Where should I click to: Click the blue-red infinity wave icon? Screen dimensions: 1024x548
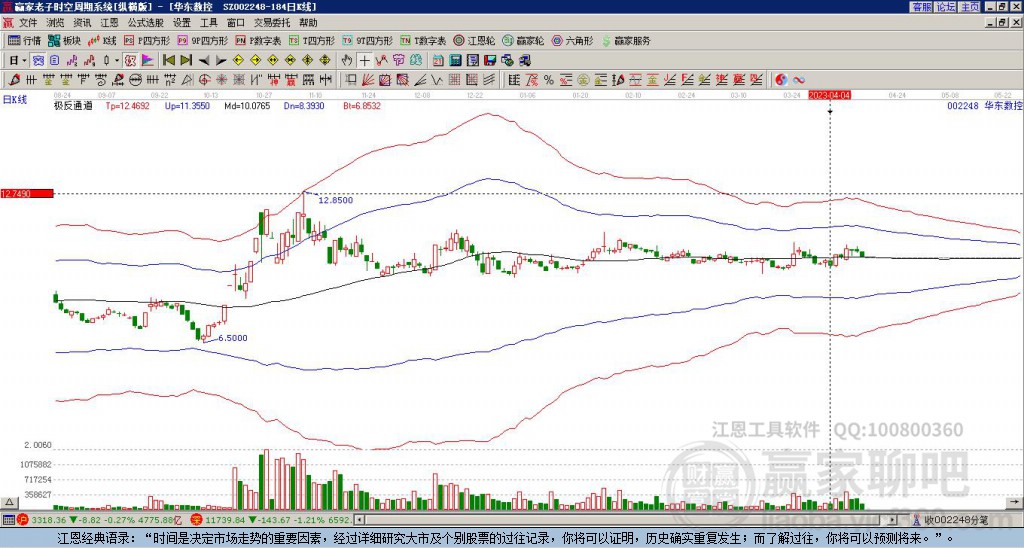(799, 80)
